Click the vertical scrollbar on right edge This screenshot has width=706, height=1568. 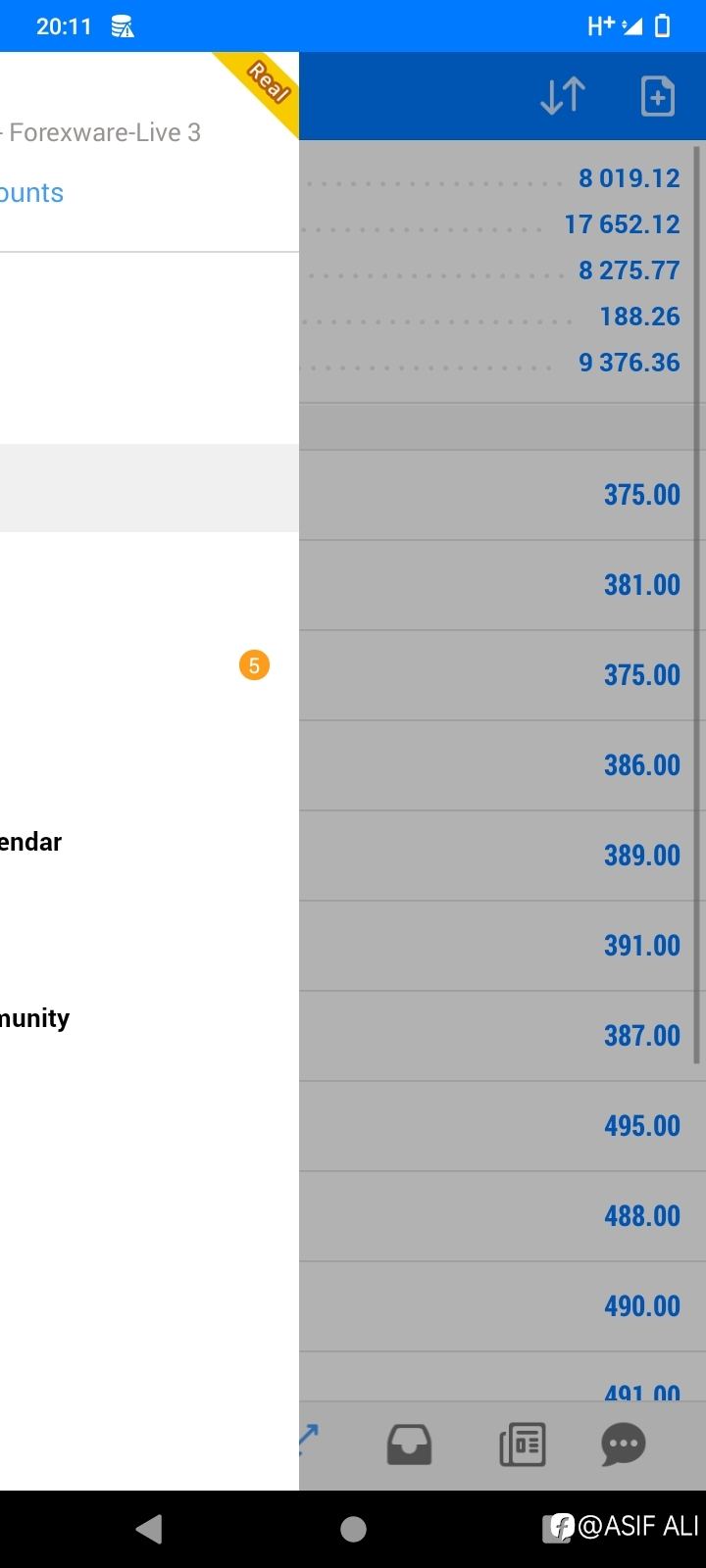(x=697, y=605)
